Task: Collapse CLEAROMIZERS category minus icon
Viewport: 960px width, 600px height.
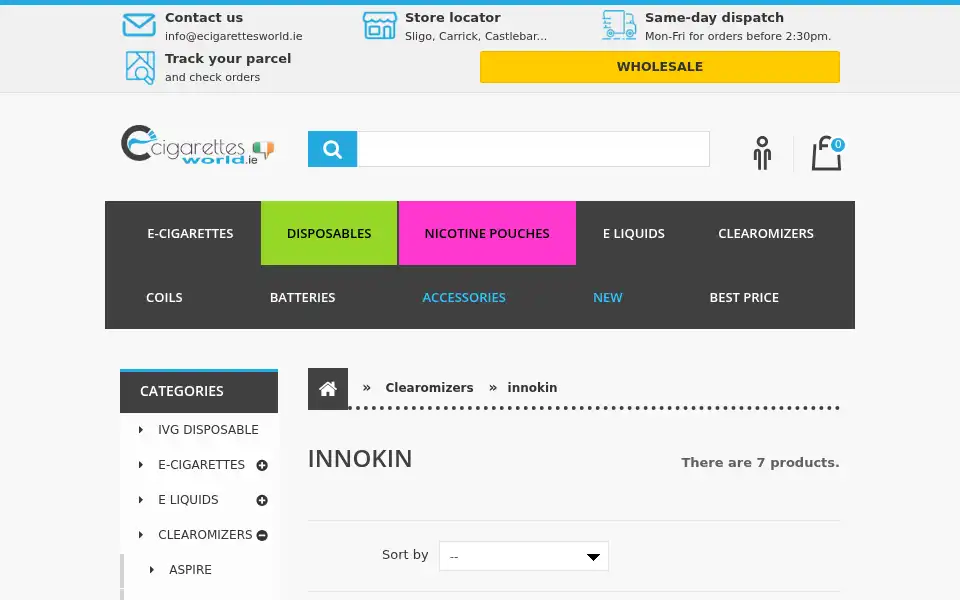Action: 262,535
